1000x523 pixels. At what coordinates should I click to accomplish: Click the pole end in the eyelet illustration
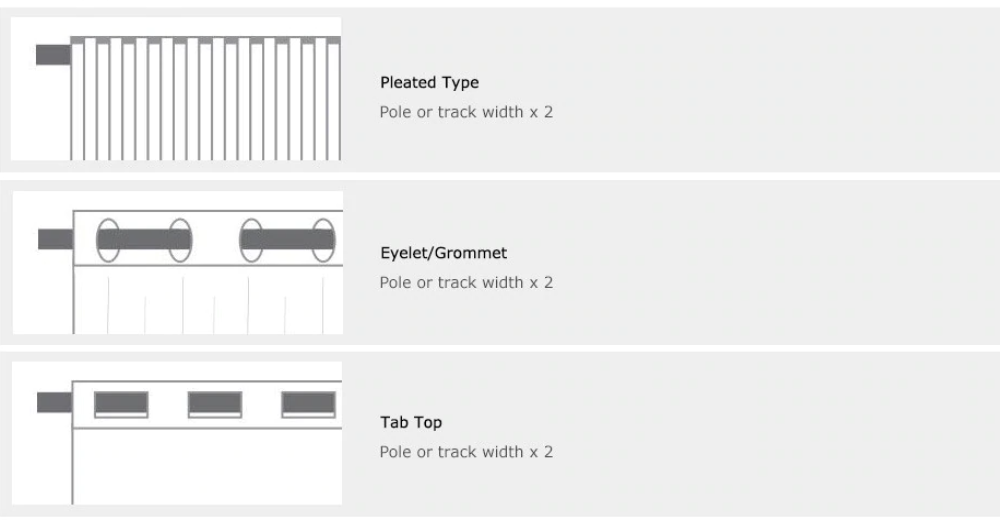coord(56,239)
